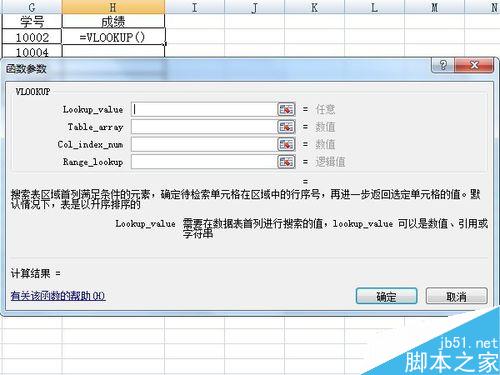Select column K header
This screenshot has width=500, height=375.
pyautogui.click(x=314, y=7)
